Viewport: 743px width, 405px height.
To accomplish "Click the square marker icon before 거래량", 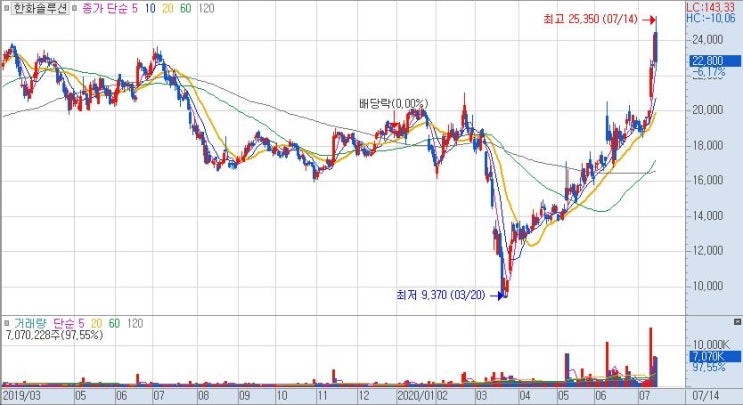I will pos(6,324).
